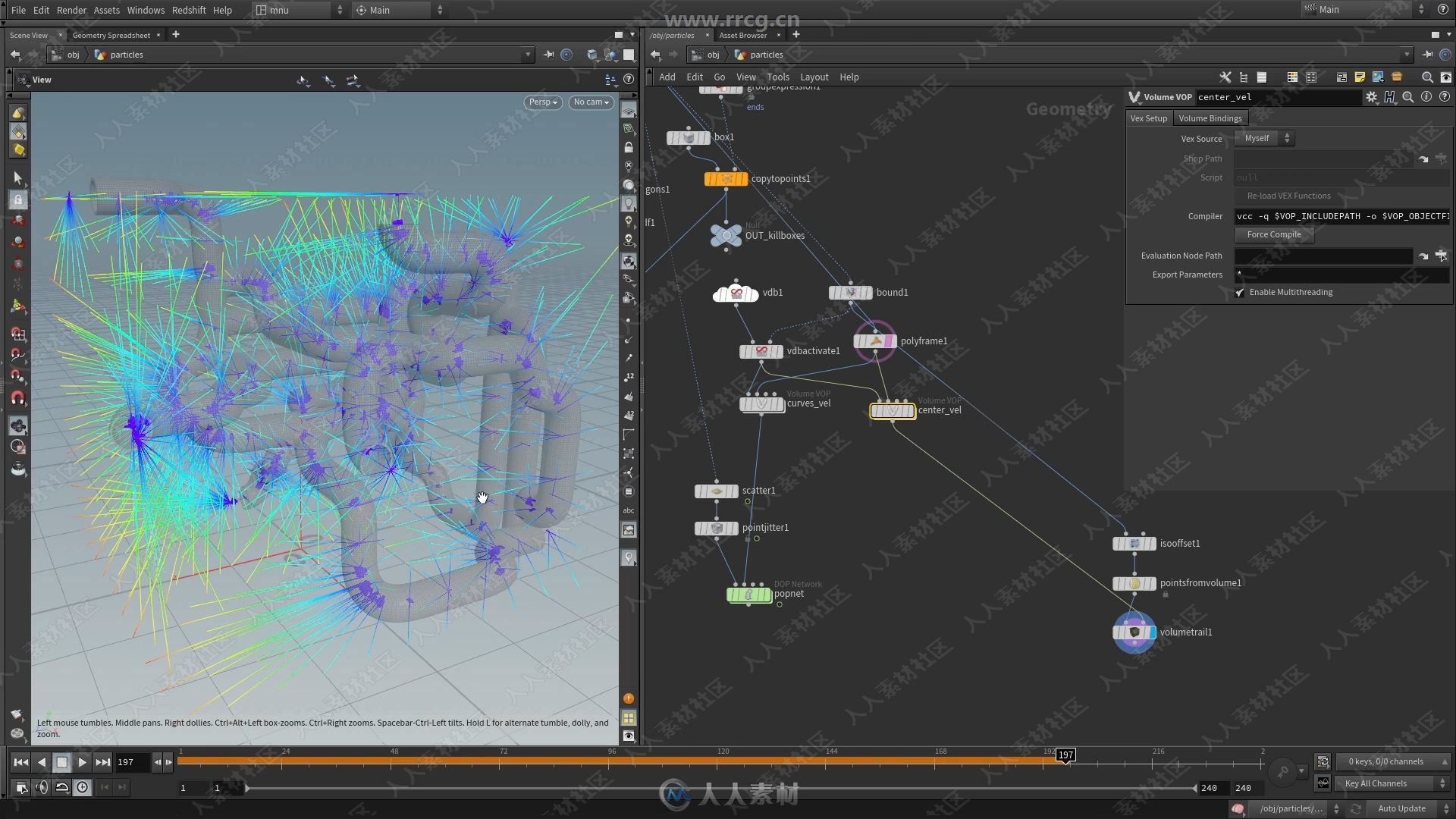The width and height of the screenshot is (1456, 819).
Task: Click the Geometry Spreadsheet tab
Action: pyautogui.click(x=111, y=35)
